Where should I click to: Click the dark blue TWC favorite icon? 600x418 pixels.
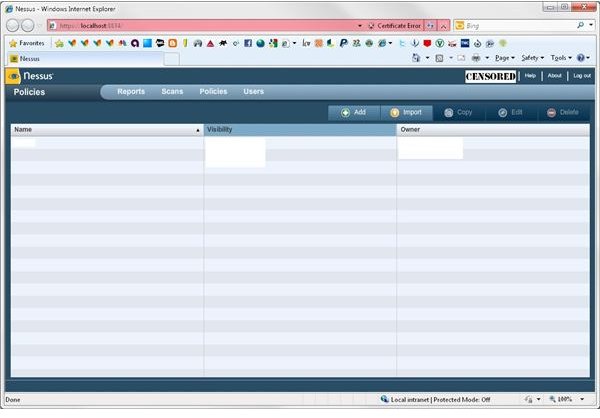coord(465,43)
